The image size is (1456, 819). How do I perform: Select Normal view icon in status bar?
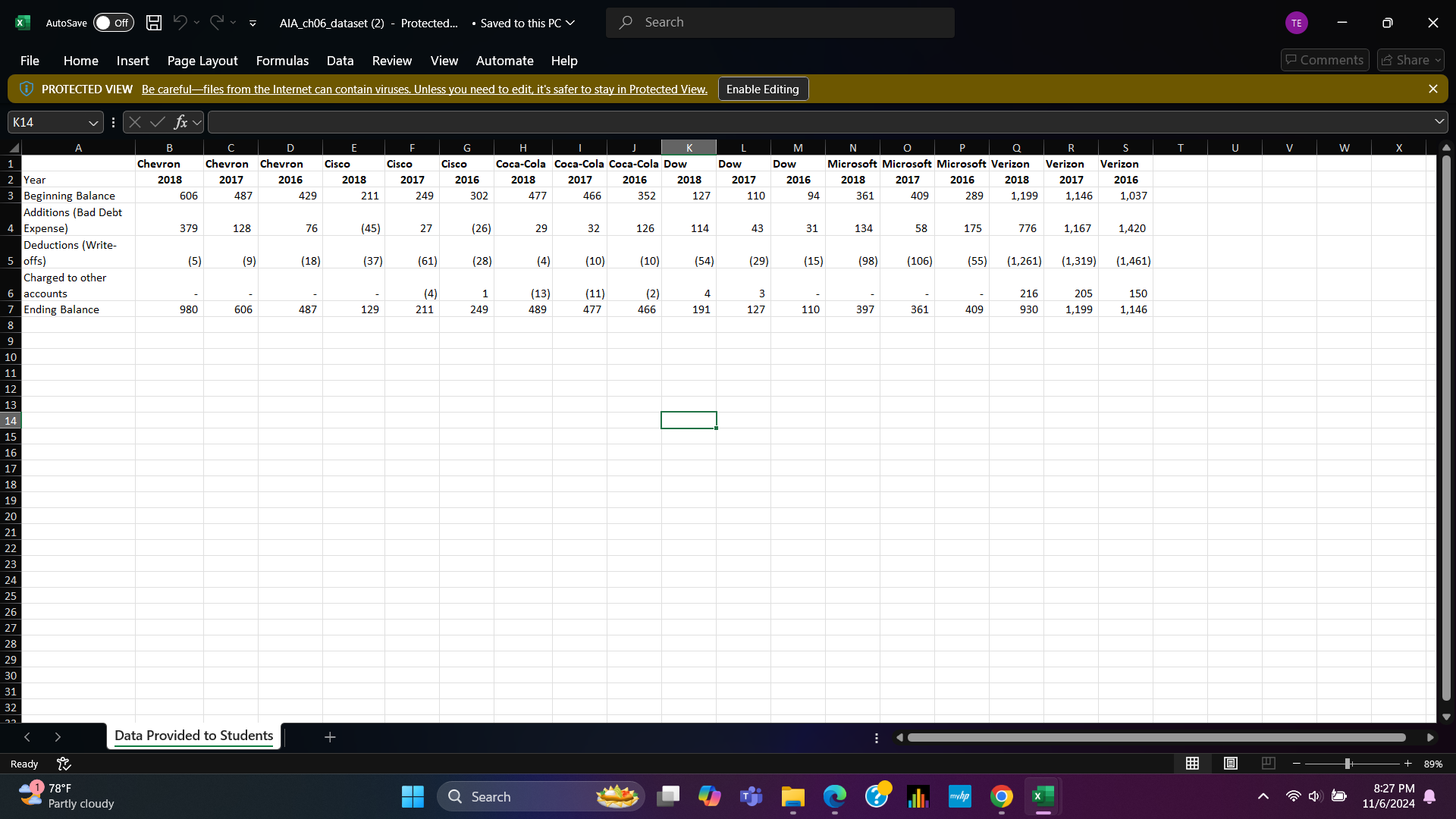click(x=1192, y=764)
